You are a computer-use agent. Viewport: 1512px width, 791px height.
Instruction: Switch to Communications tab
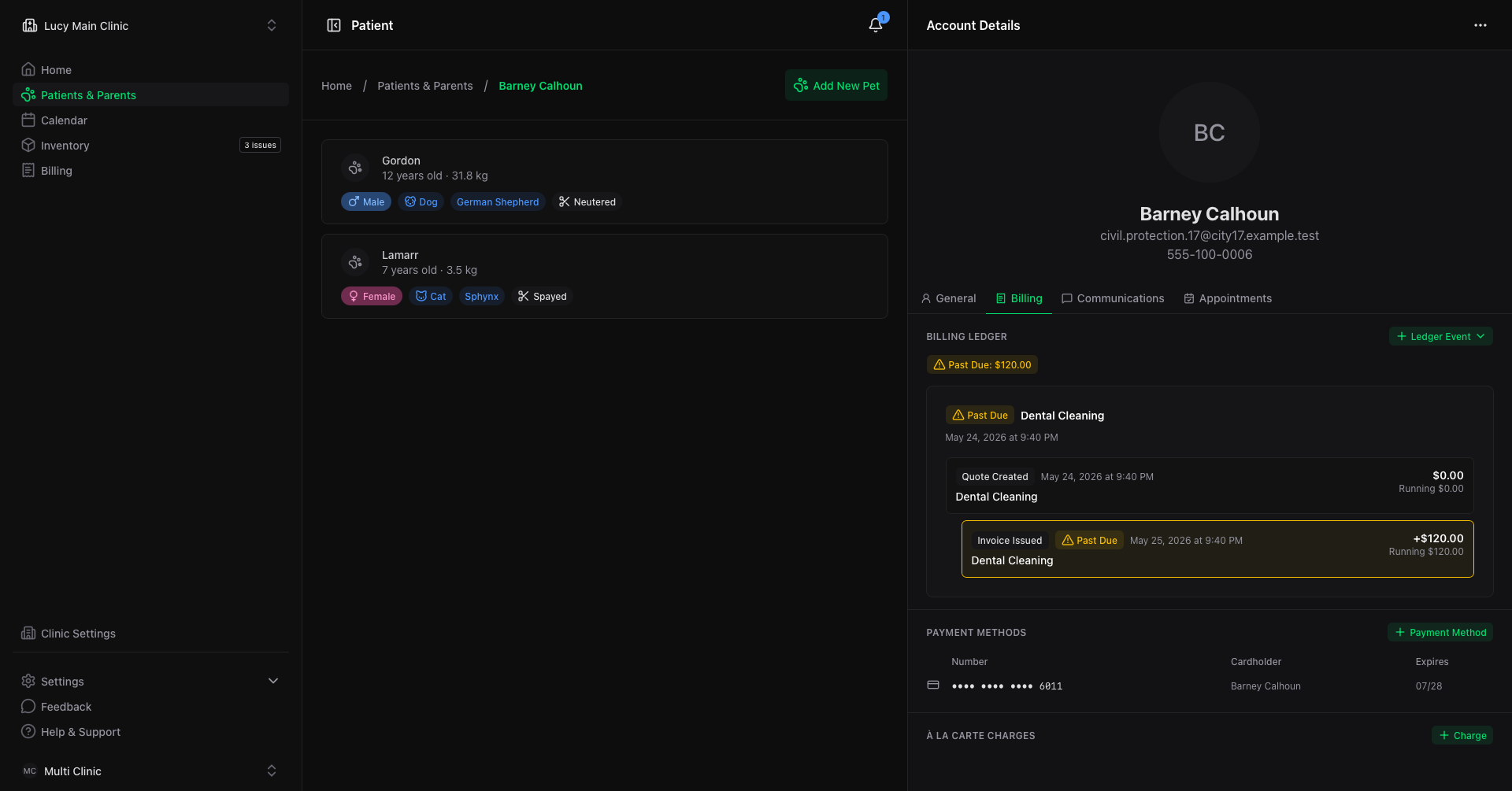1112,298
